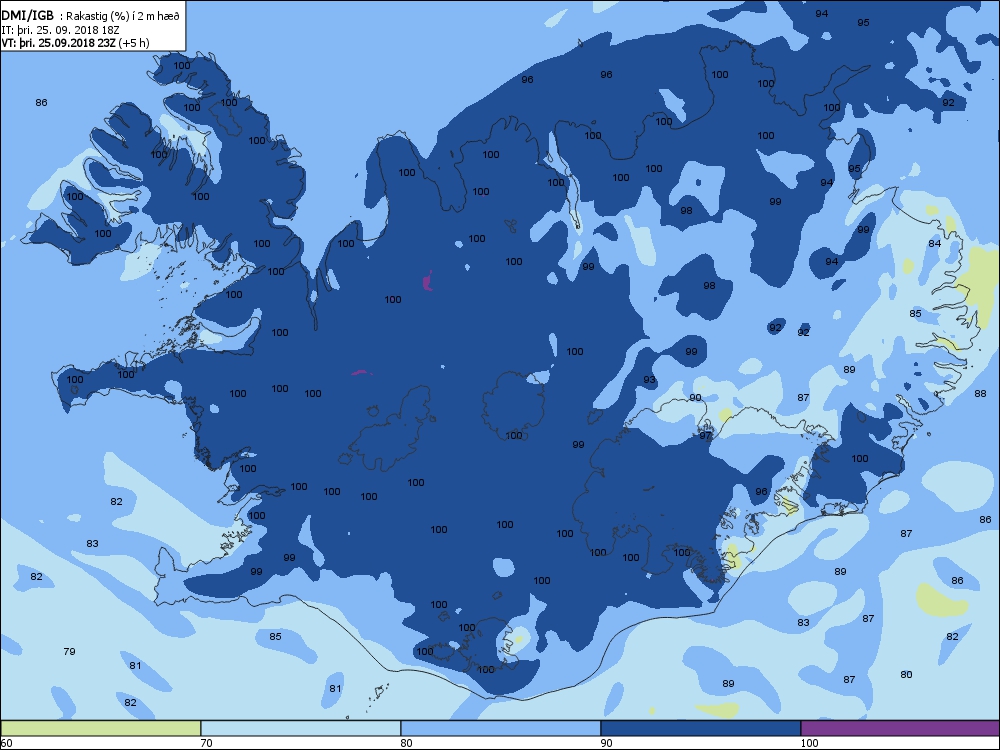Select the map humidity value "84"

[x=934, y=243]
